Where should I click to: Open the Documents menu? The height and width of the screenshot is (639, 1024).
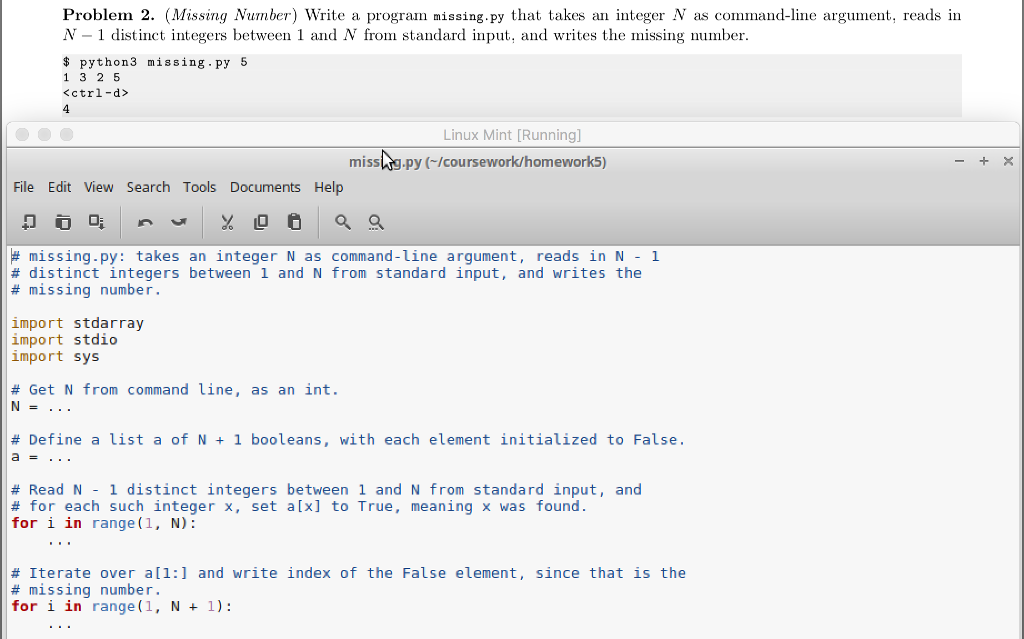pyautogui.click(x=265, y=187)
